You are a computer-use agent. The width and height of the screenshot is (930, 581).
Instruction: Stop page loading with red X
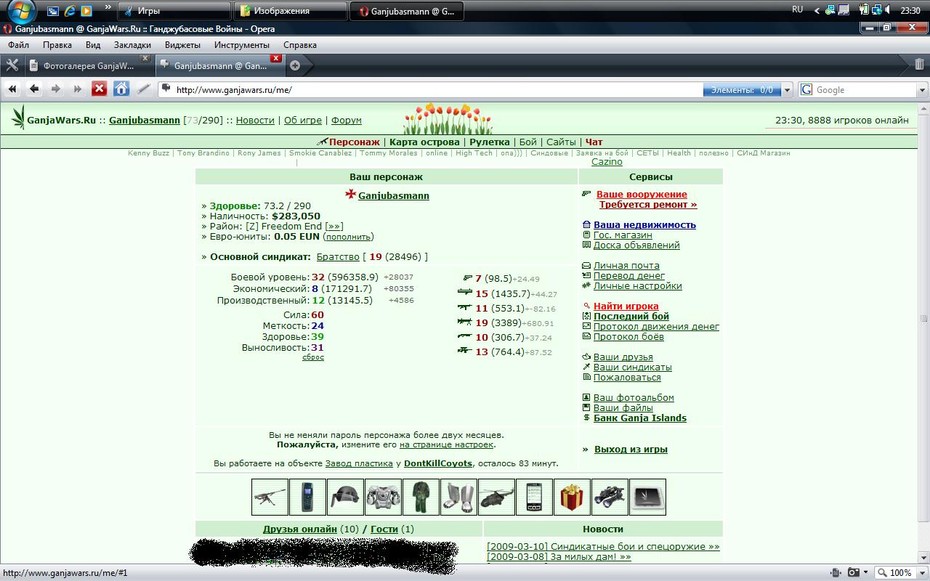[99, 90]
